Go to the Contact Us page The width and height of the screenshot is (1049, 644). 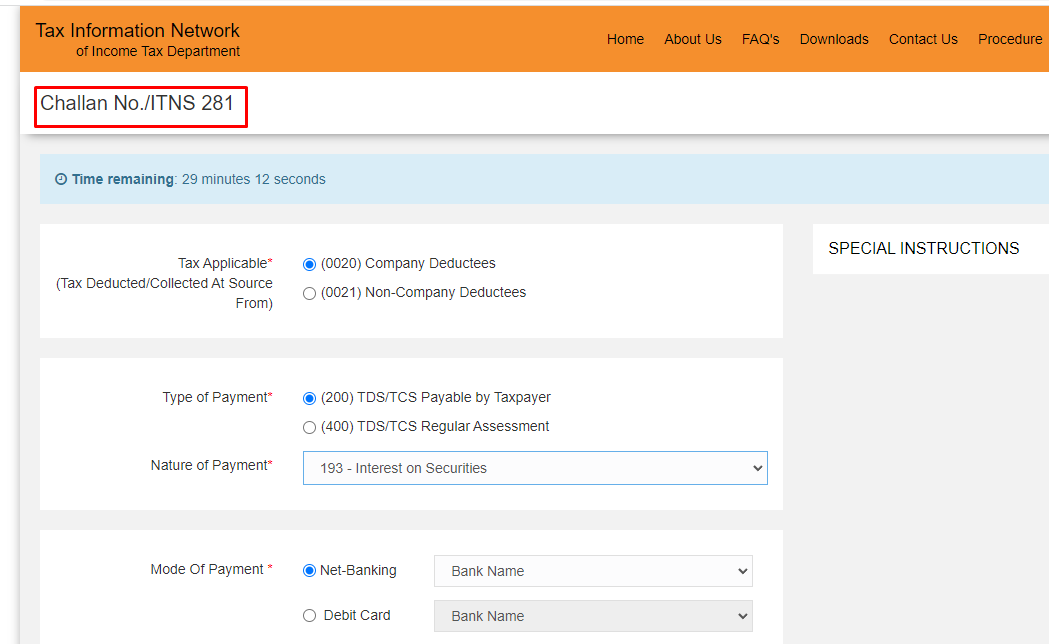(922, 39)
